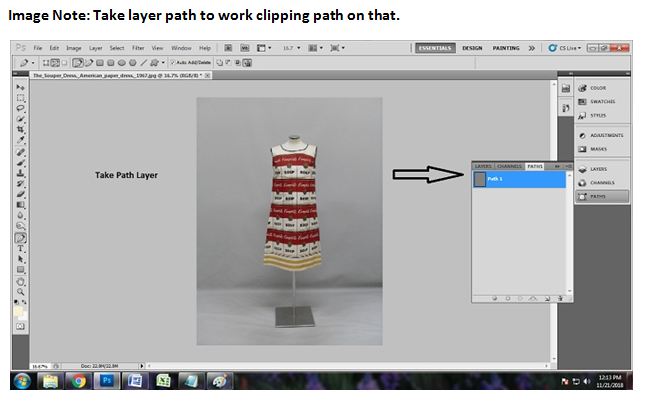Viewport: 648px width, 401px height.
Task: Select the Horizontal Type tool
Action: (x=20, y=248)
